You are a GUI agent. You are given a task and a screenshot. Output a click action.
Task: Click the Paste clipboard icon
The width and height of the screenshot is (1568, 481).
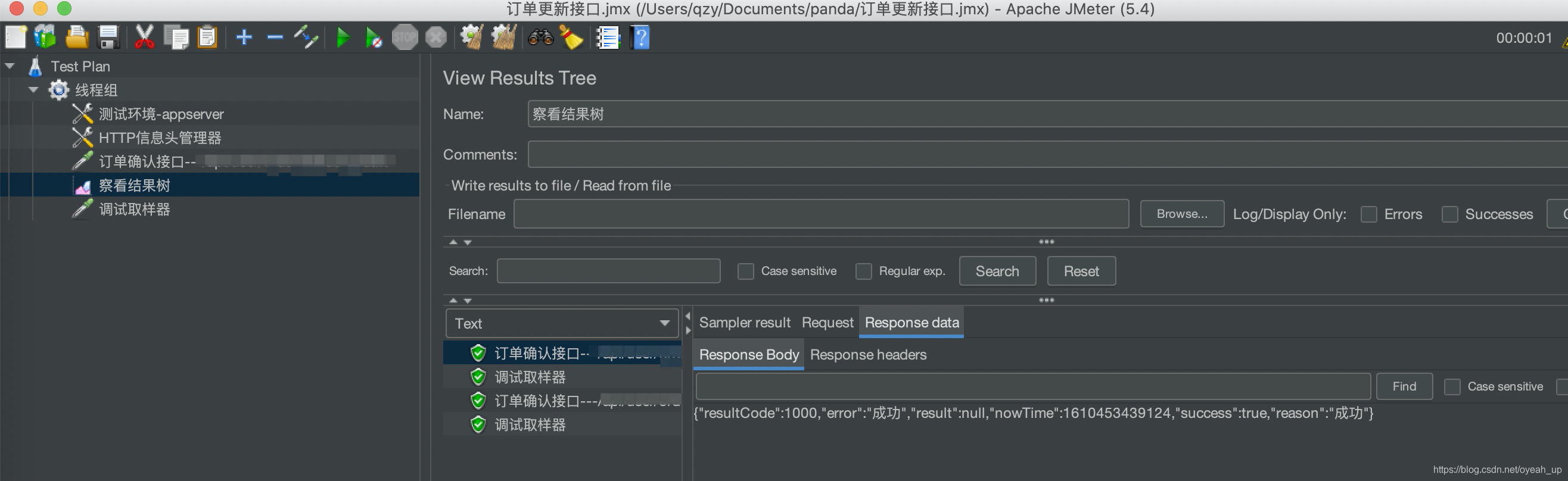[207, 38]
